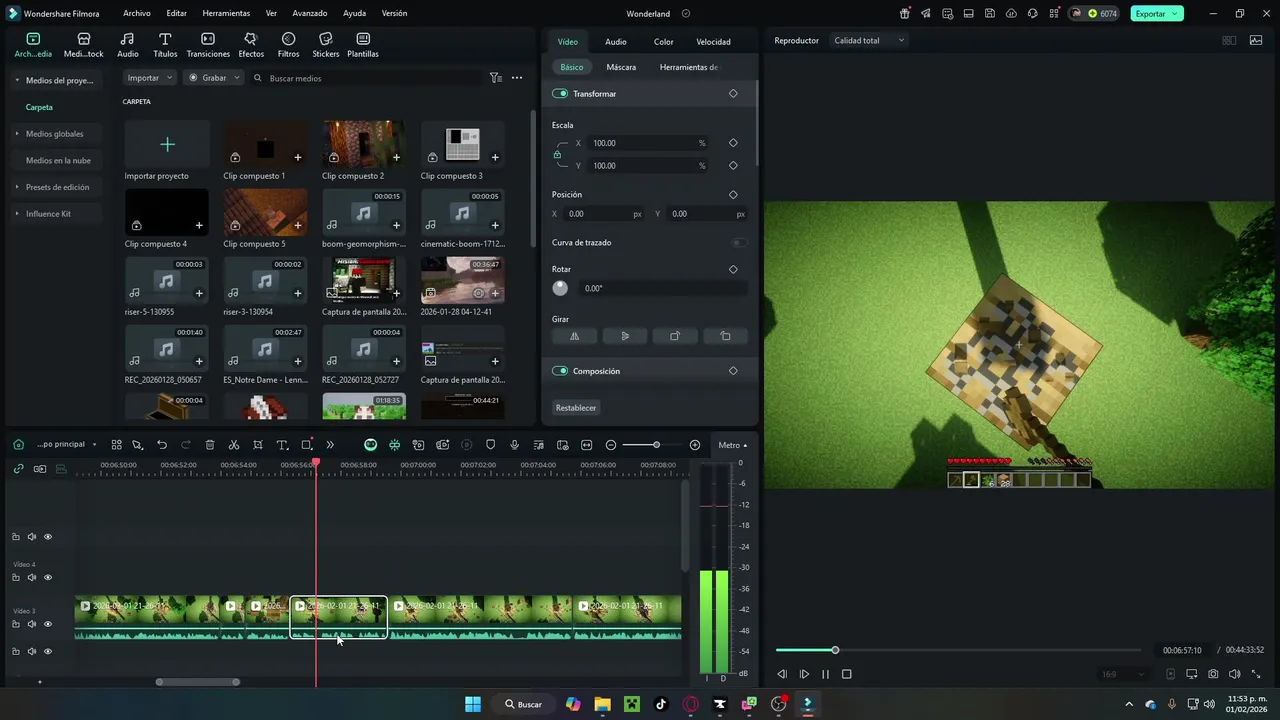Image resolution: width=1280 pixels, height=720 pixels.
Task: Open the Plantillas panel
Action: coord(363,45)
